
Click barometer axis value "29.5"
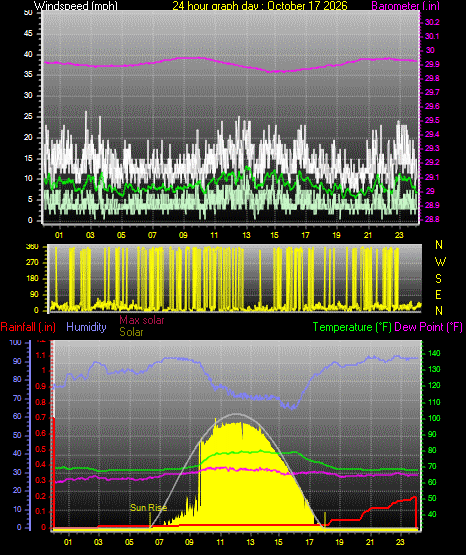click(x=432, y=120)
